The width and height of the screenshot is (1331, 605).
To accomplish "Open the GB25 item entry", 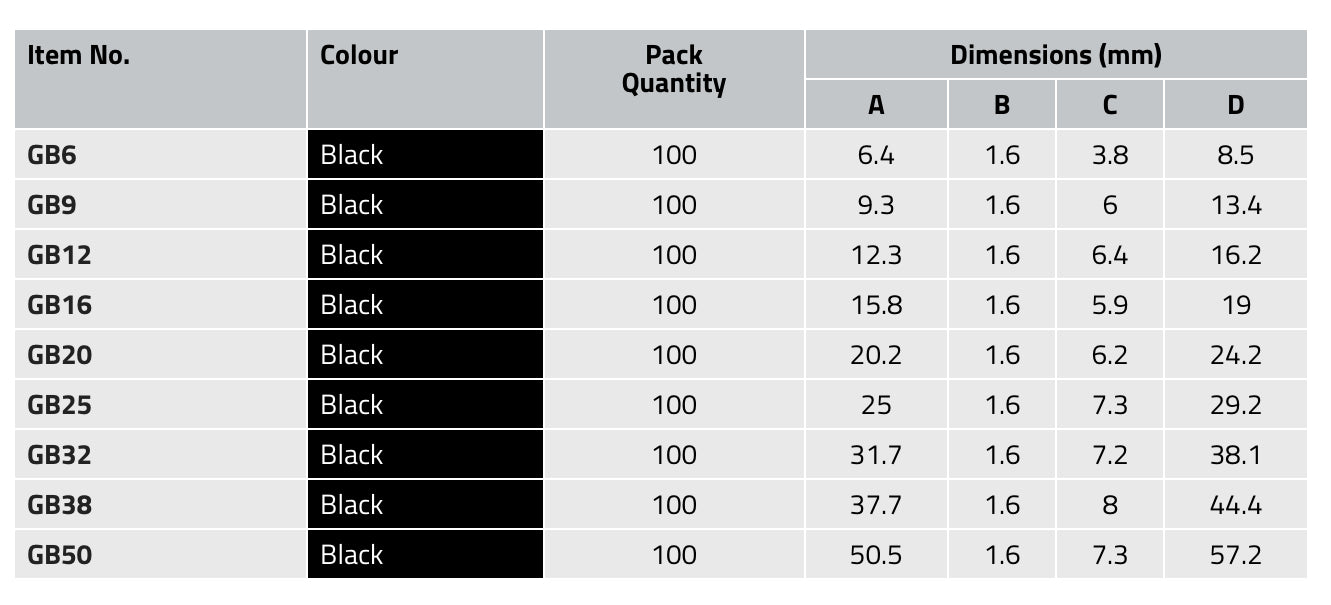I will click(x=59, y=405).
